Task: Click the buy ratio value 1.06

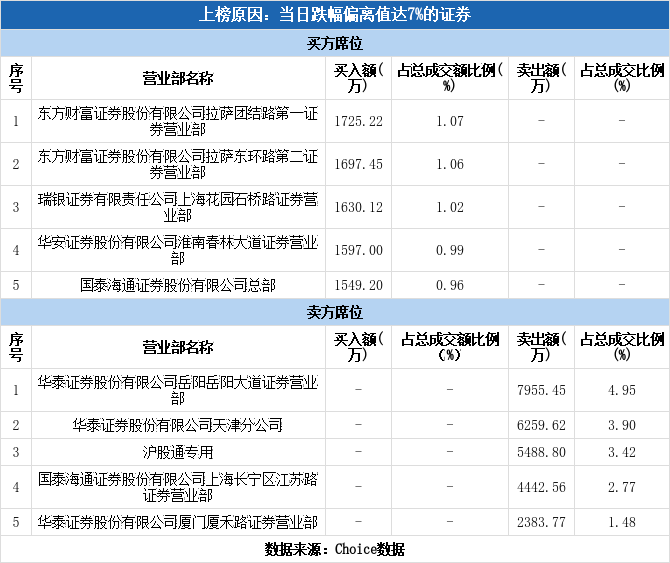Action: tap(450, 164)
